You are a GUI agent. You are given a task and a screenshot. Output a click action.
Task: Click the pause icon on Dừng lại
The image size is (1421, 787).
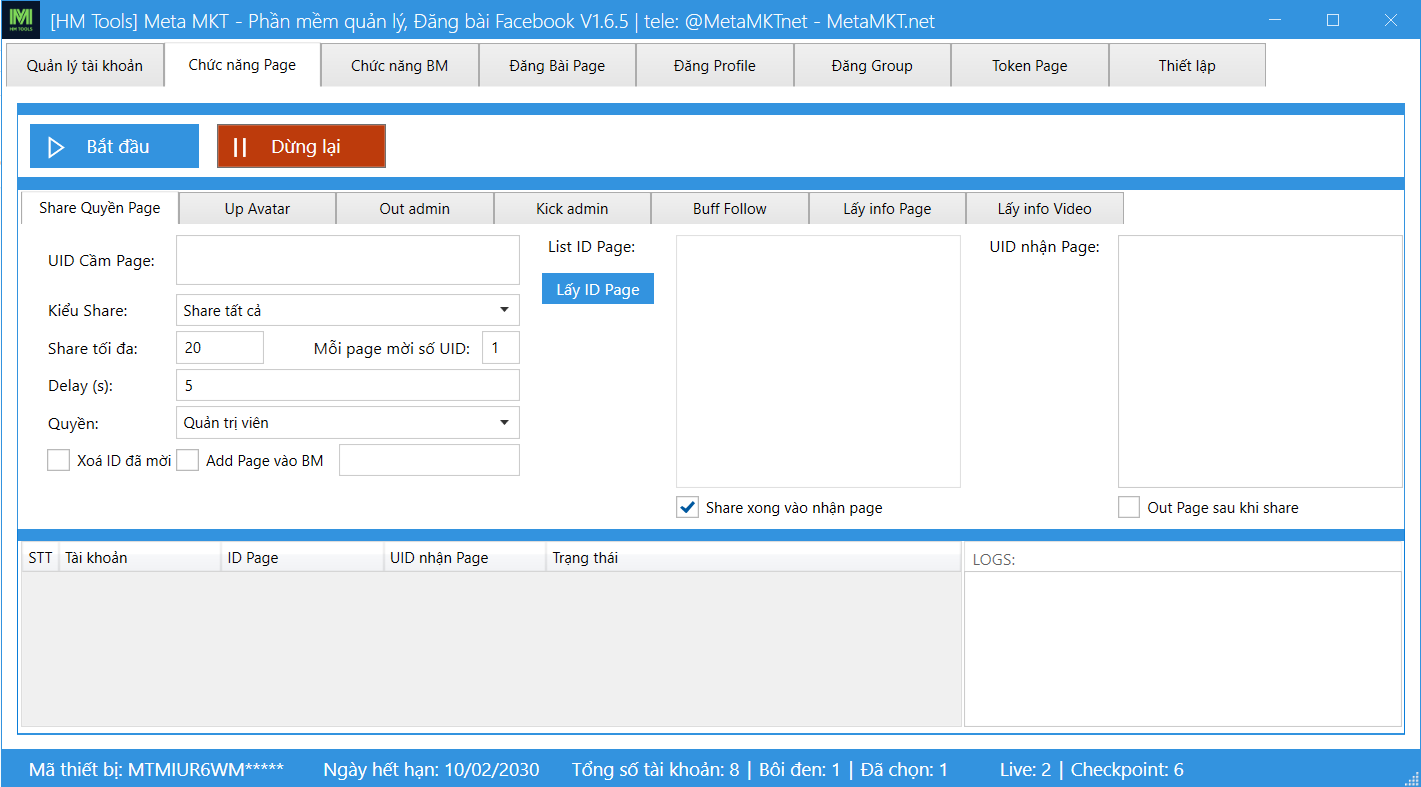tap(240, 147)
